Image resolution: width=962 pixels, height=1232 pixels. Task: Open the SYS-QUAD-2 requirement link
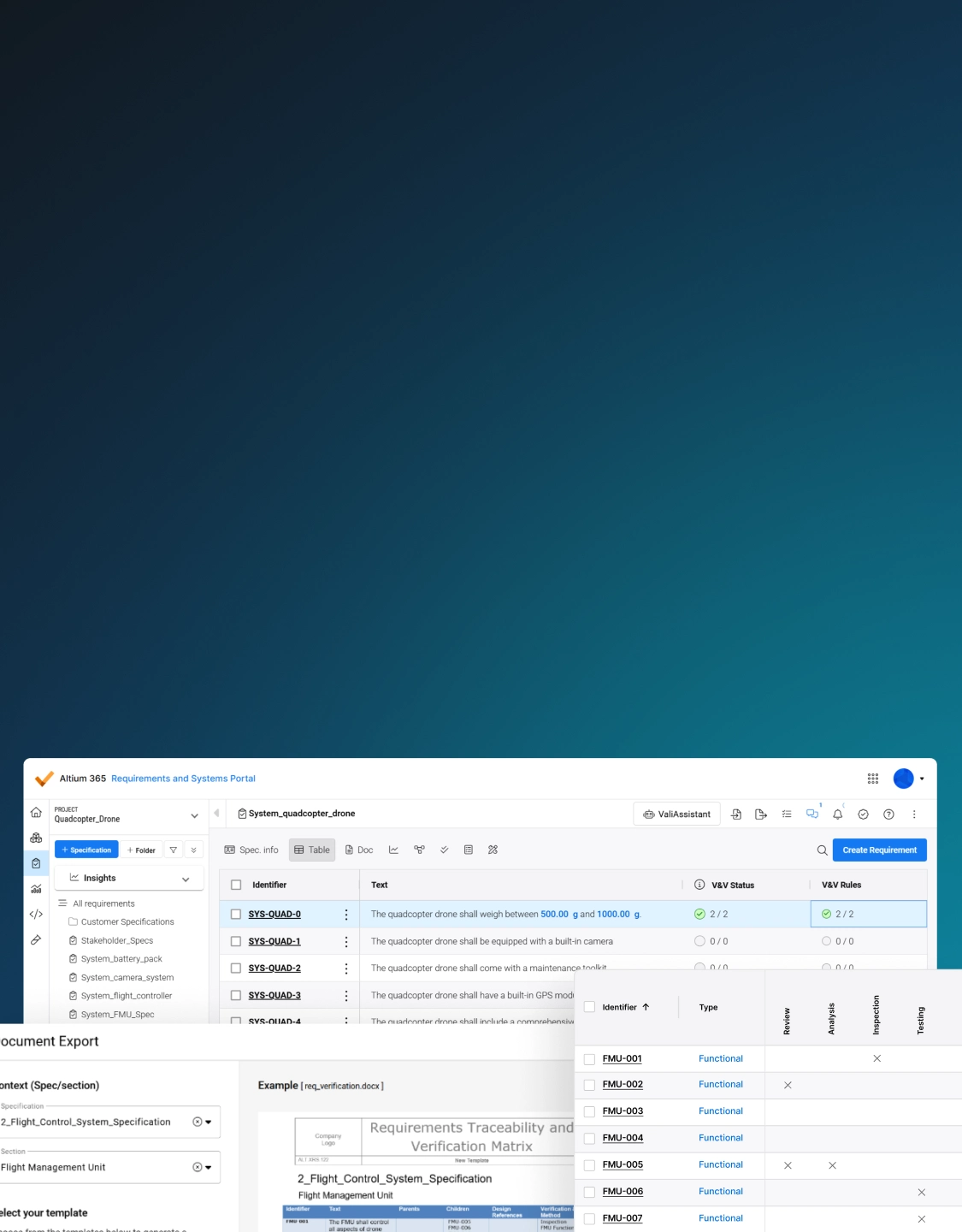pyautogui.click(x=274, y=968)
